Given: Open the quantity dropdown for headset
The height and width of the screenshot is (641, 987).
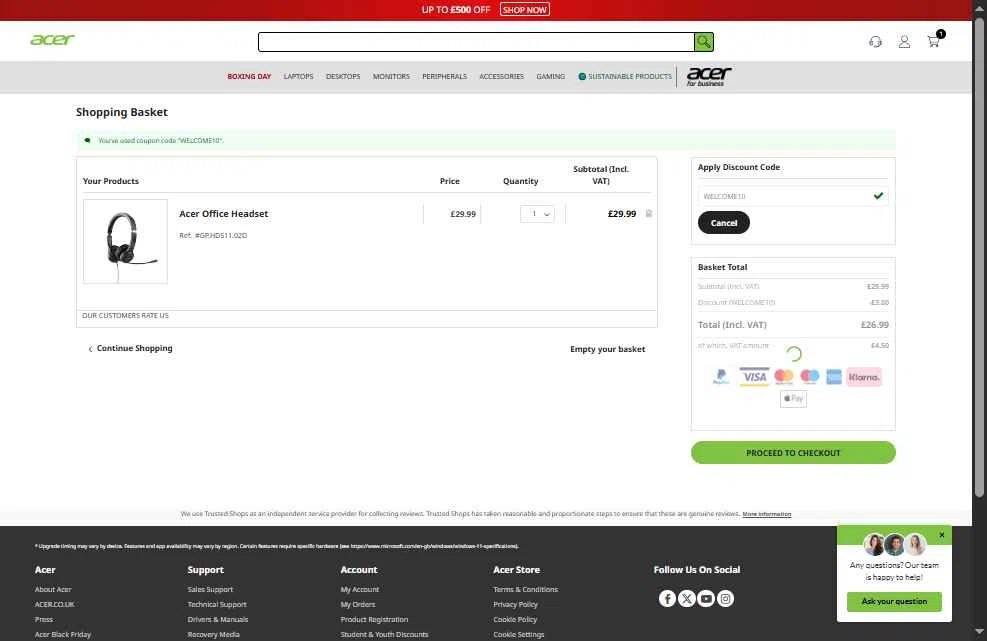Looking at the screenshot, I should tap(538, 213).
